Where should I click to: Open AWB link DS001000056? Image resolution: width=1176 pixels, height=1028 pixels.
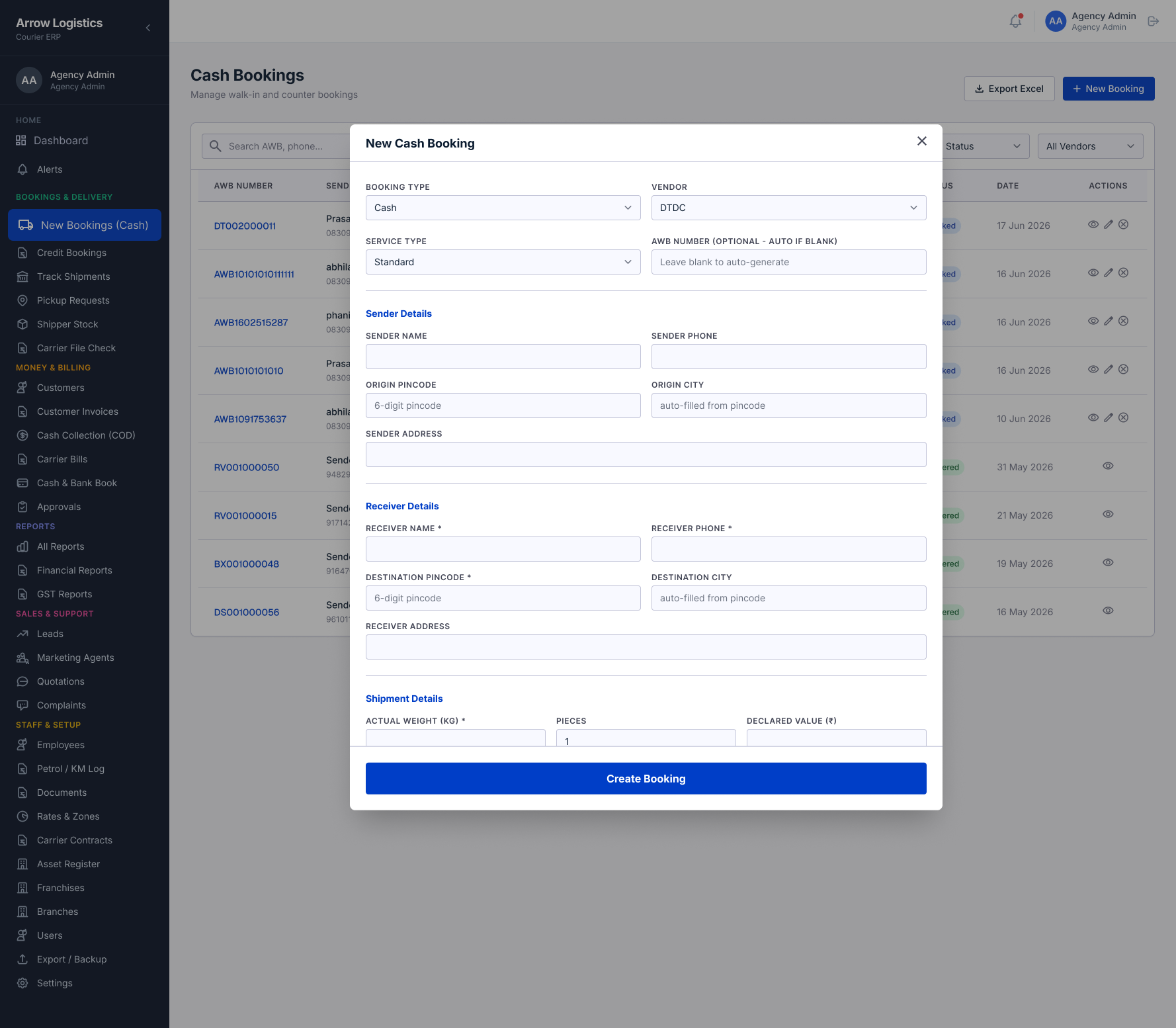pyautogui.click(x=247, y=612)
